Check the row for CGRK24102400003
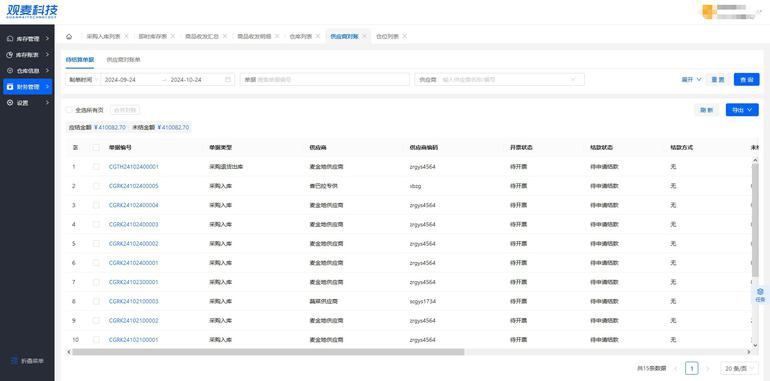Screen dimensions: 770x381 tap(96, 224)
